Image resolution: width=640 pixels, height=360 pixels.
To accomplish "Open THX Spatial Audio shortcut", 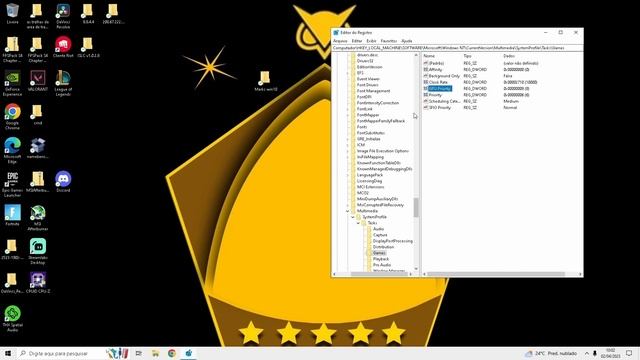I will tap(12, 319).
